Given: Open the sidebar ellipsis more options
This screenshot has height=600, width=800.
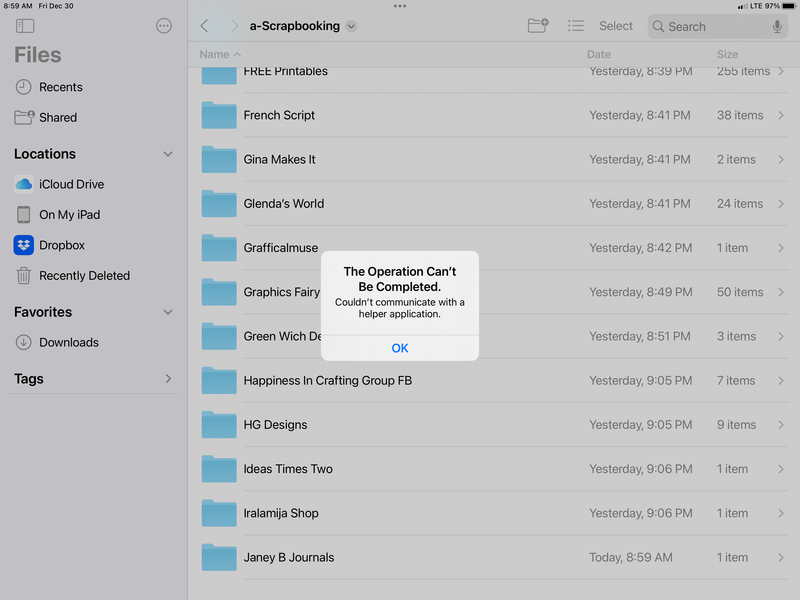Looking at the screenshot, I should 164,26.
